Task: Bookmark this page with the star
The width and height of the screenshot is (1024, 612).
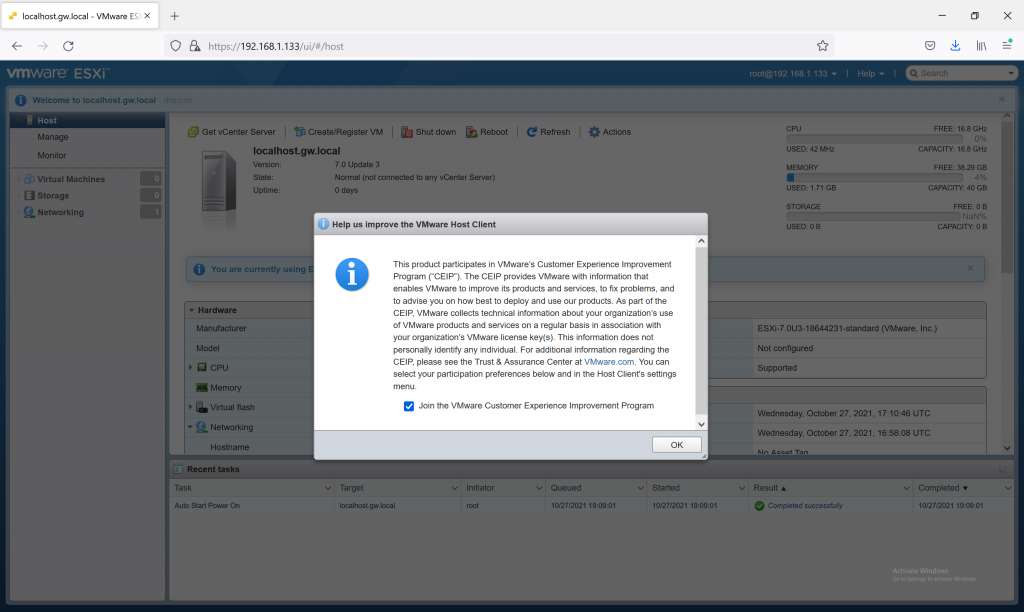Action: 822,46
